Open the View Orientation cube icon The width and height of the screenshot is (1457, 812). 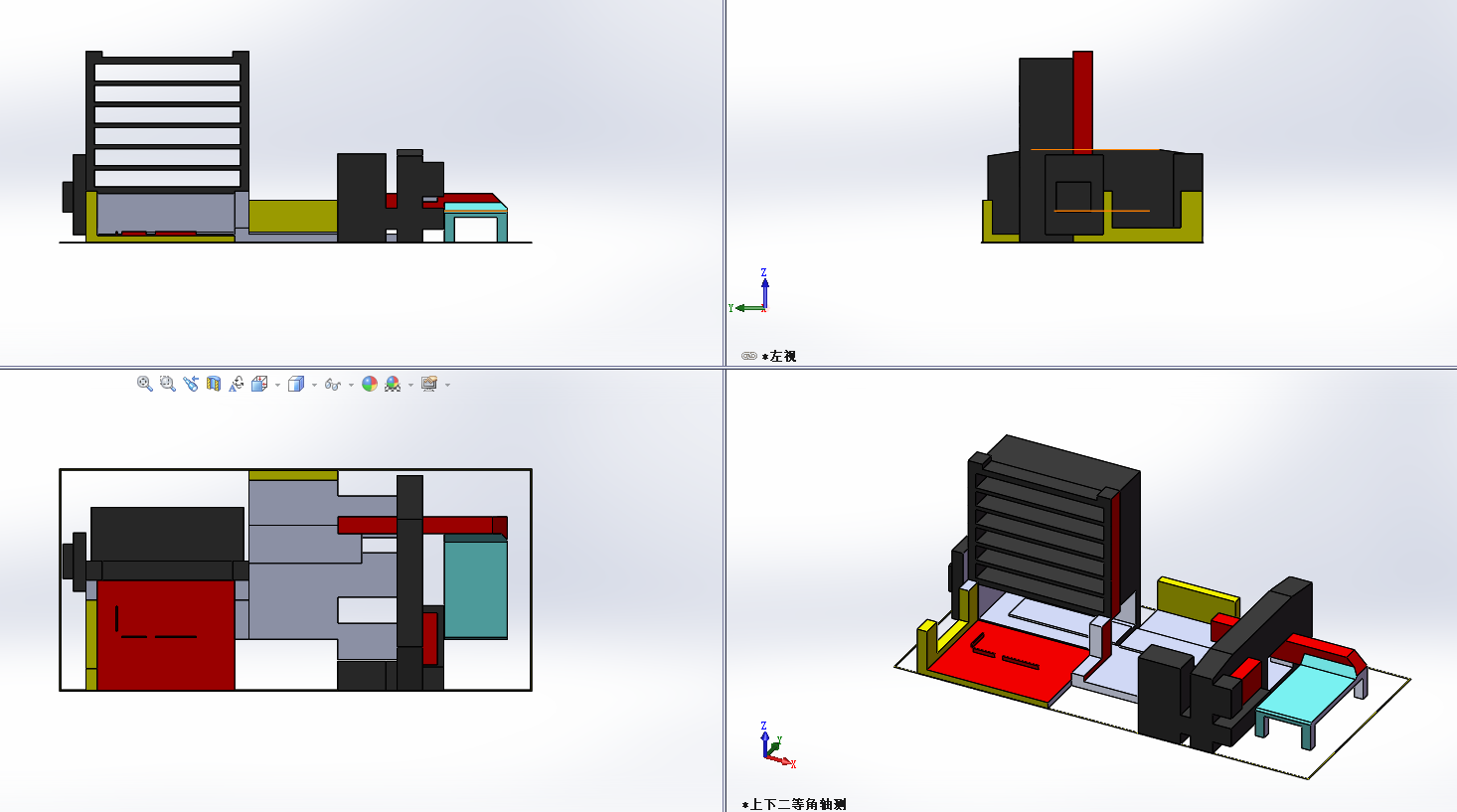(x=259, y=384)
